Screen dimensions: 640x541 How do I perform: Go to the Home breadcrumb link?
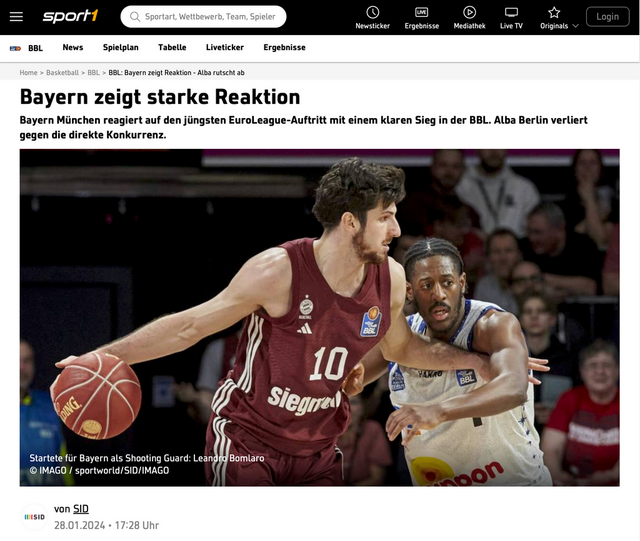(x=29, y=73)
